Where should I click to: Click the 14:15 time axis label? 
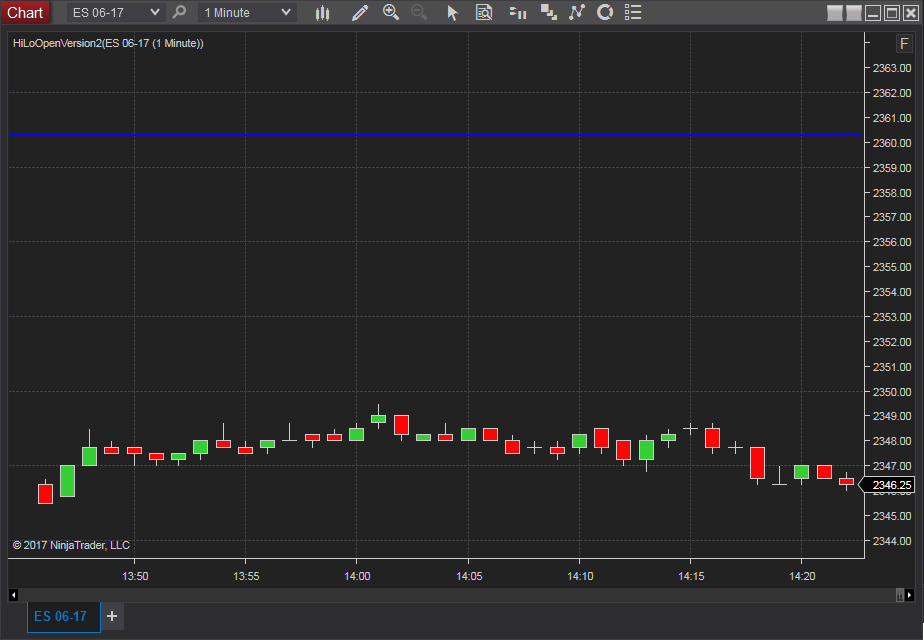[x=691, y=576]
